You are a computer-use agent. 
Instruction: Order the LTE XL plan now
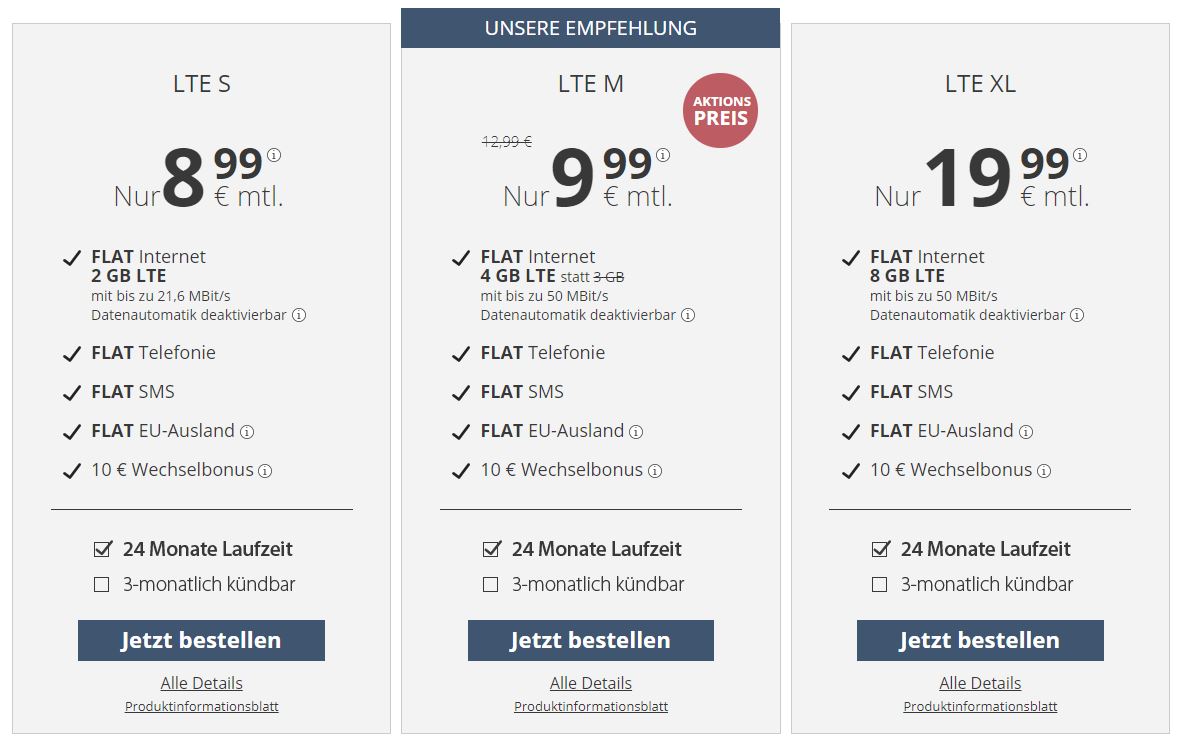(x=980, y=641)
